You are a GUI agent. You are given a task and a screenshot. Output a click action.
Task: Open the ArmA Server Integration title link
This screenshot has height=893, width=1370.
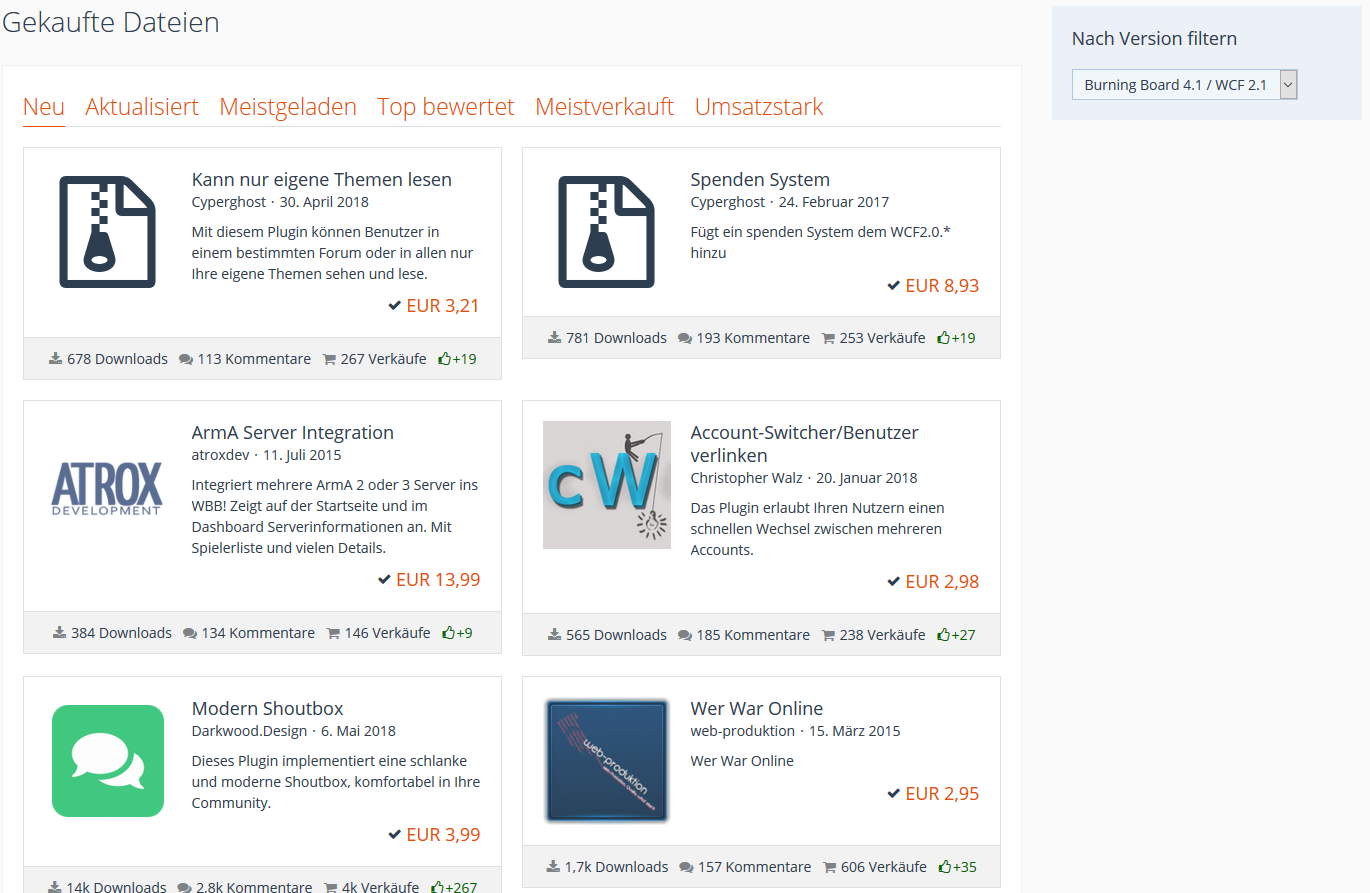pyautogui.click(x=292, y=433)
